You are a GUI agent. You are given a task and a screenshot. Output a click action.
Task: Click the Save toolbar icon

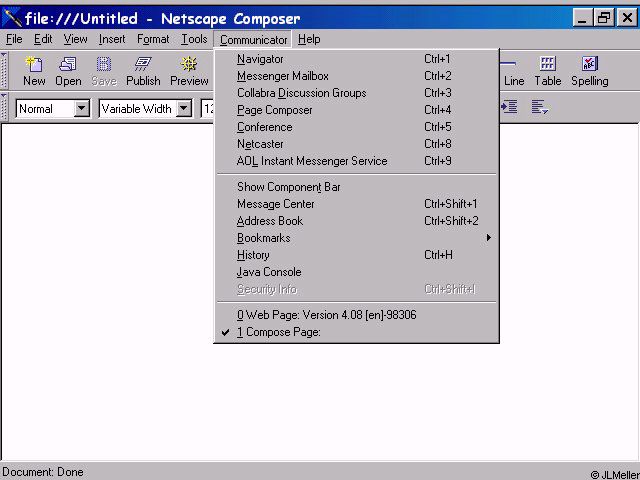click(104, 71)
